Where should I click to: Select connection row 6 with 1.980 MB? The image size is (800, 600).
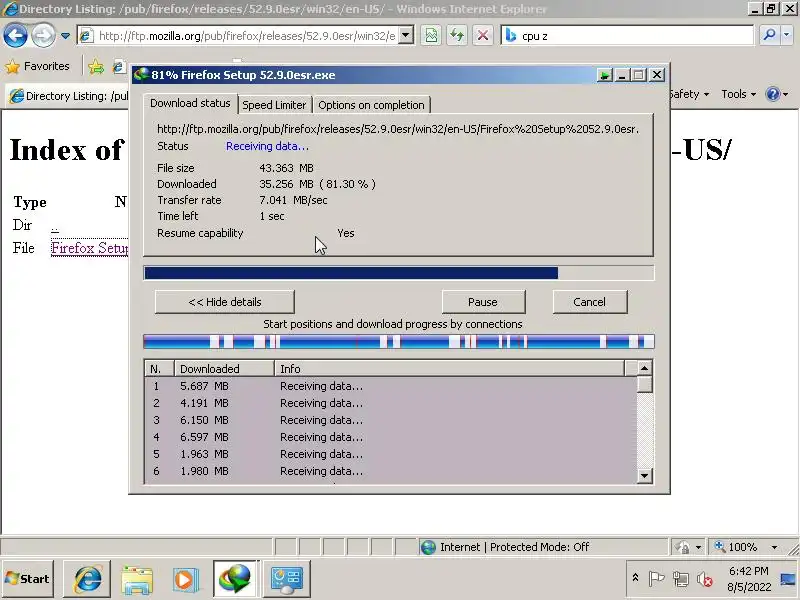click(391, 471)
